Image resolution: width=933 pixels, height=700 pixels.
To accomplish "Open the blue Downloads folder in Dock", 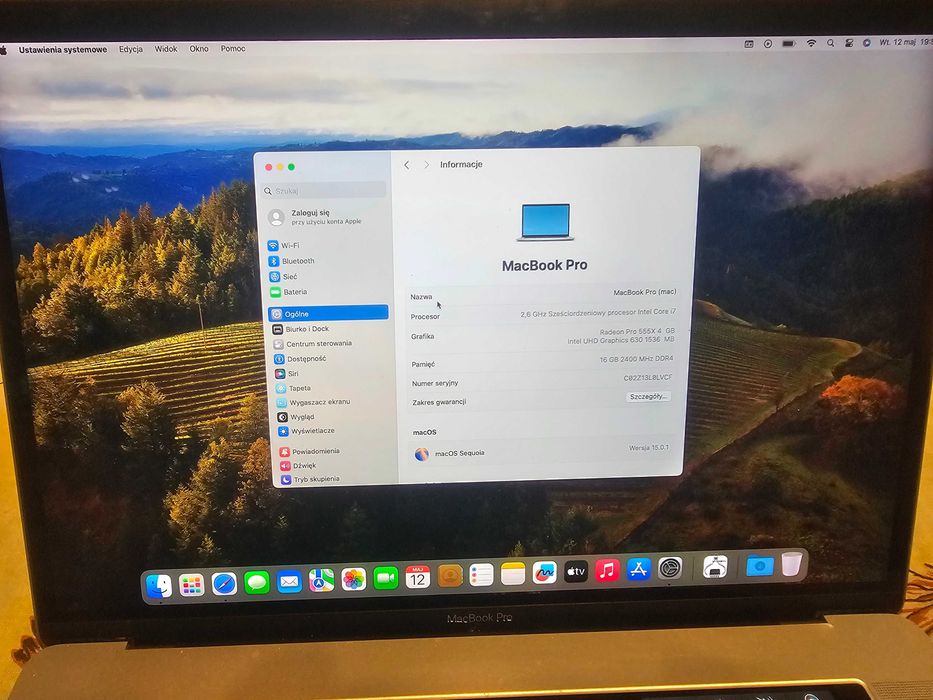I will click(760, 565).
